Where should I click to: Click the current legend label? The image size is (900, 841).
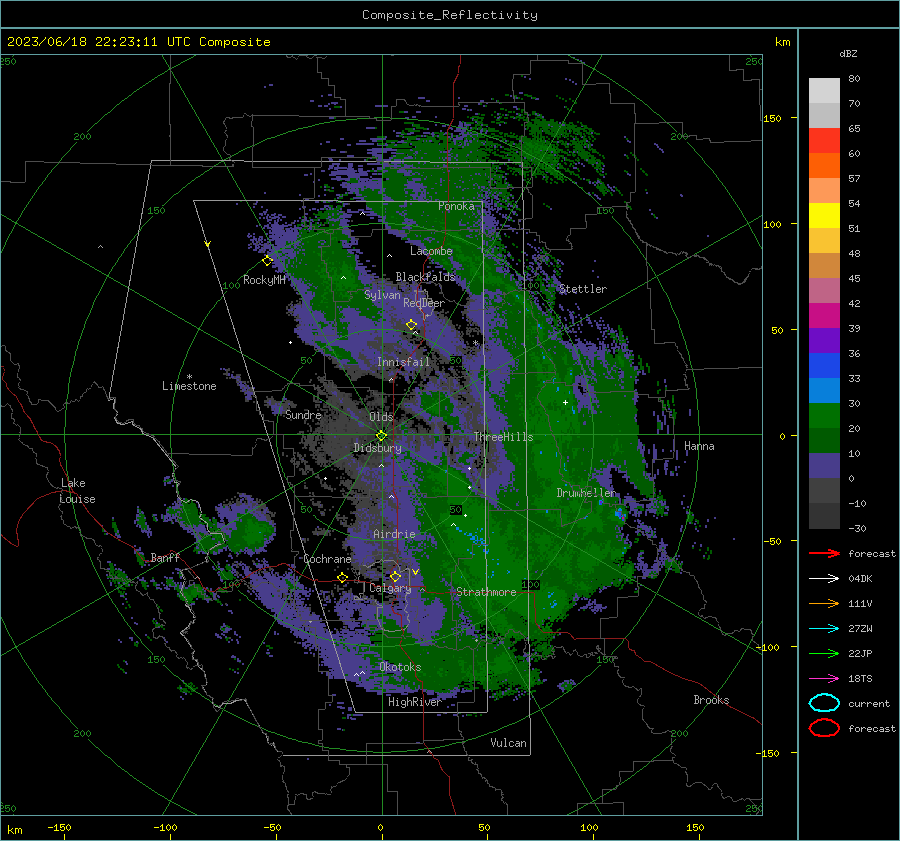click(869, 704)
